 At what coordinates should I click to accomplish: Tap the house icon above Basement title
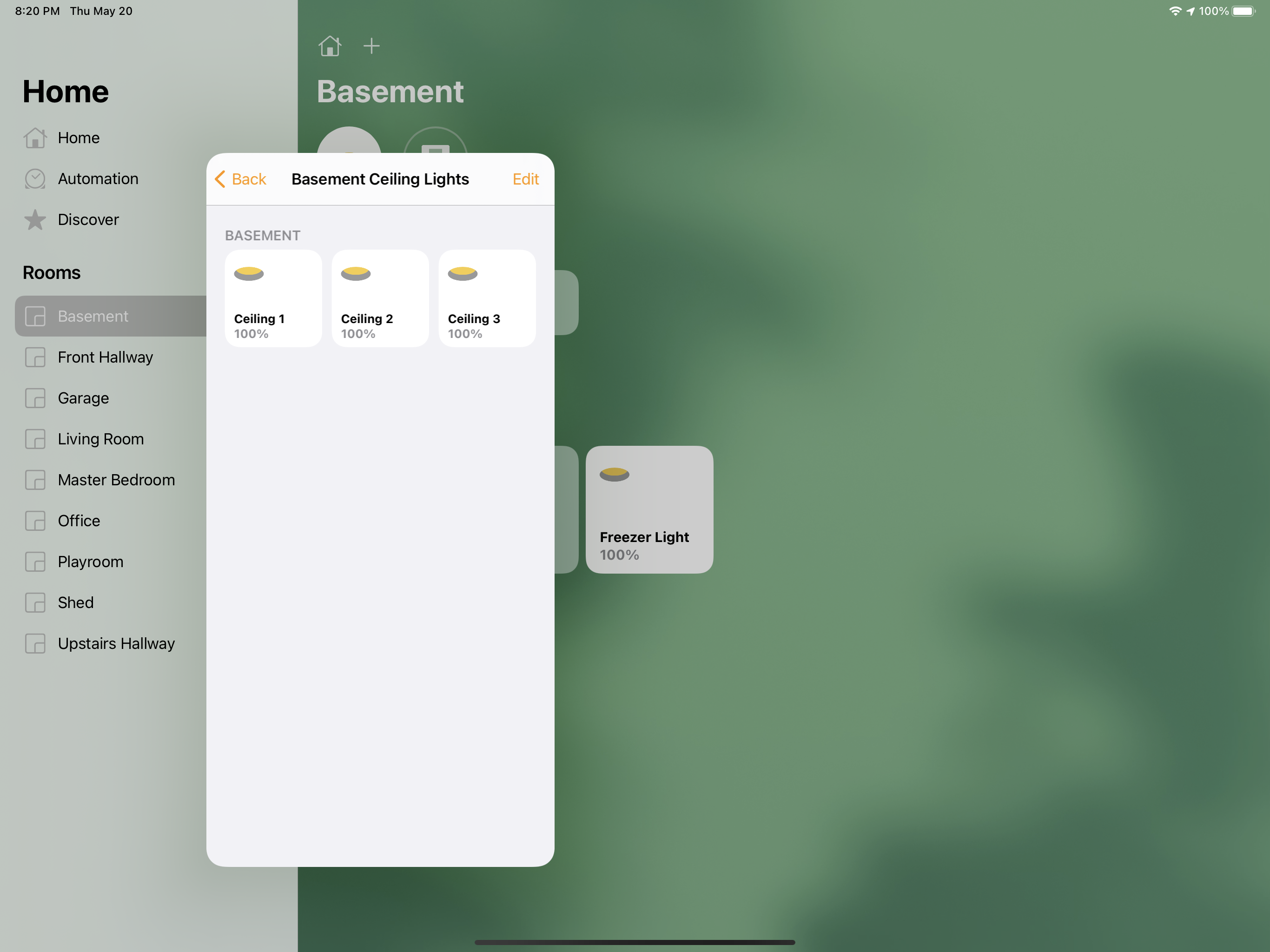(330, 46)
